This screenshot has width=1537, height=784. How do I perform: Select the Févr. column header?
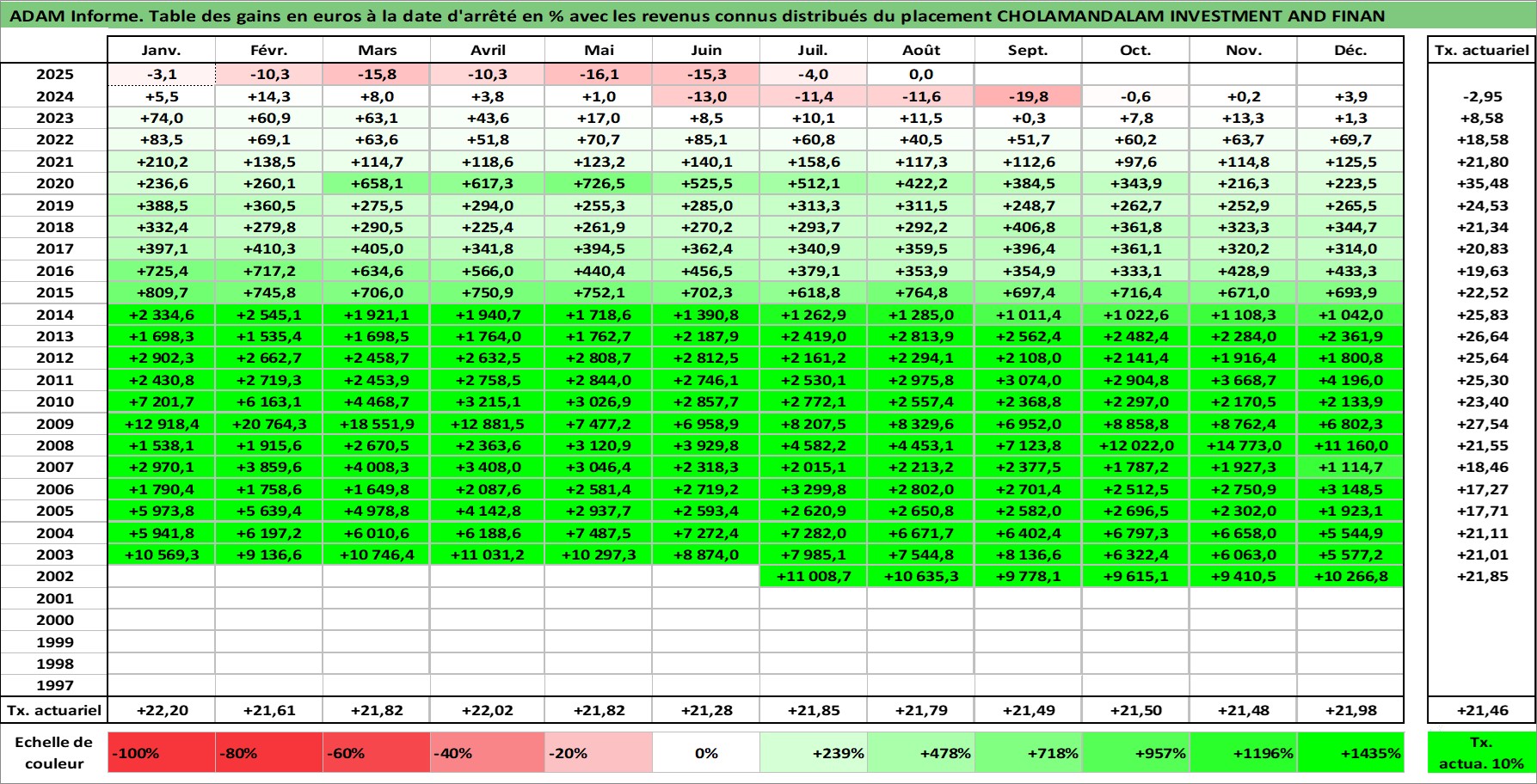click(x=269, y=50)
